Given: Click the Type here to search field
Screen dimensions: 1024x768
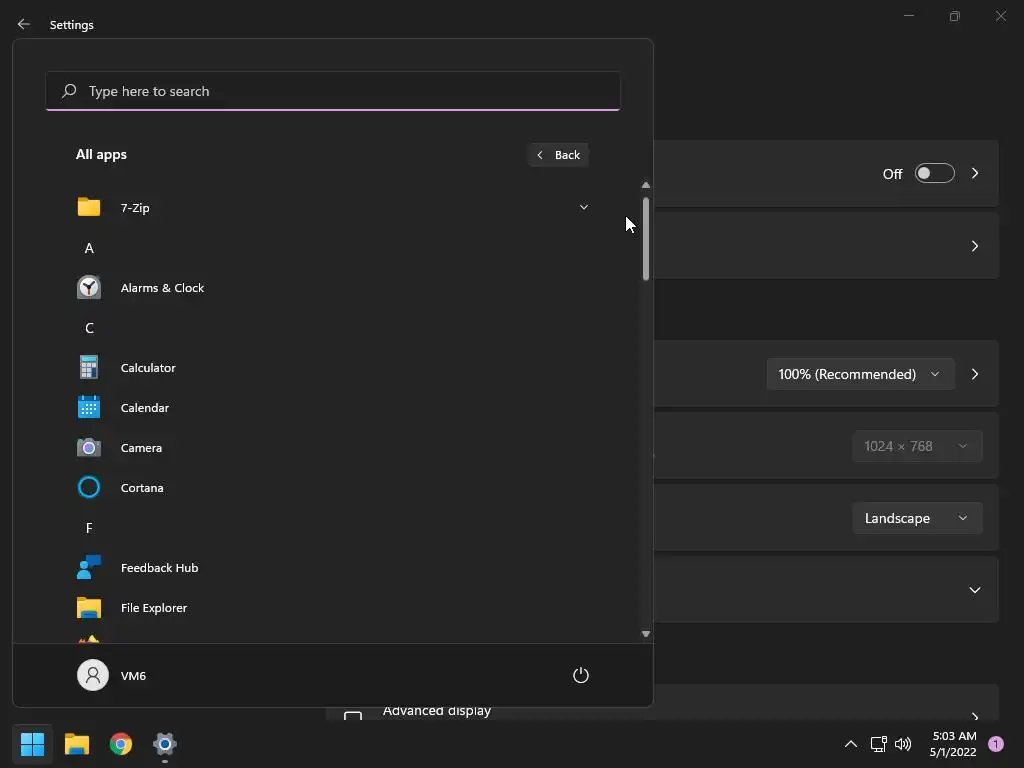Looking at the screenshot, I should [x=333, y=91].
